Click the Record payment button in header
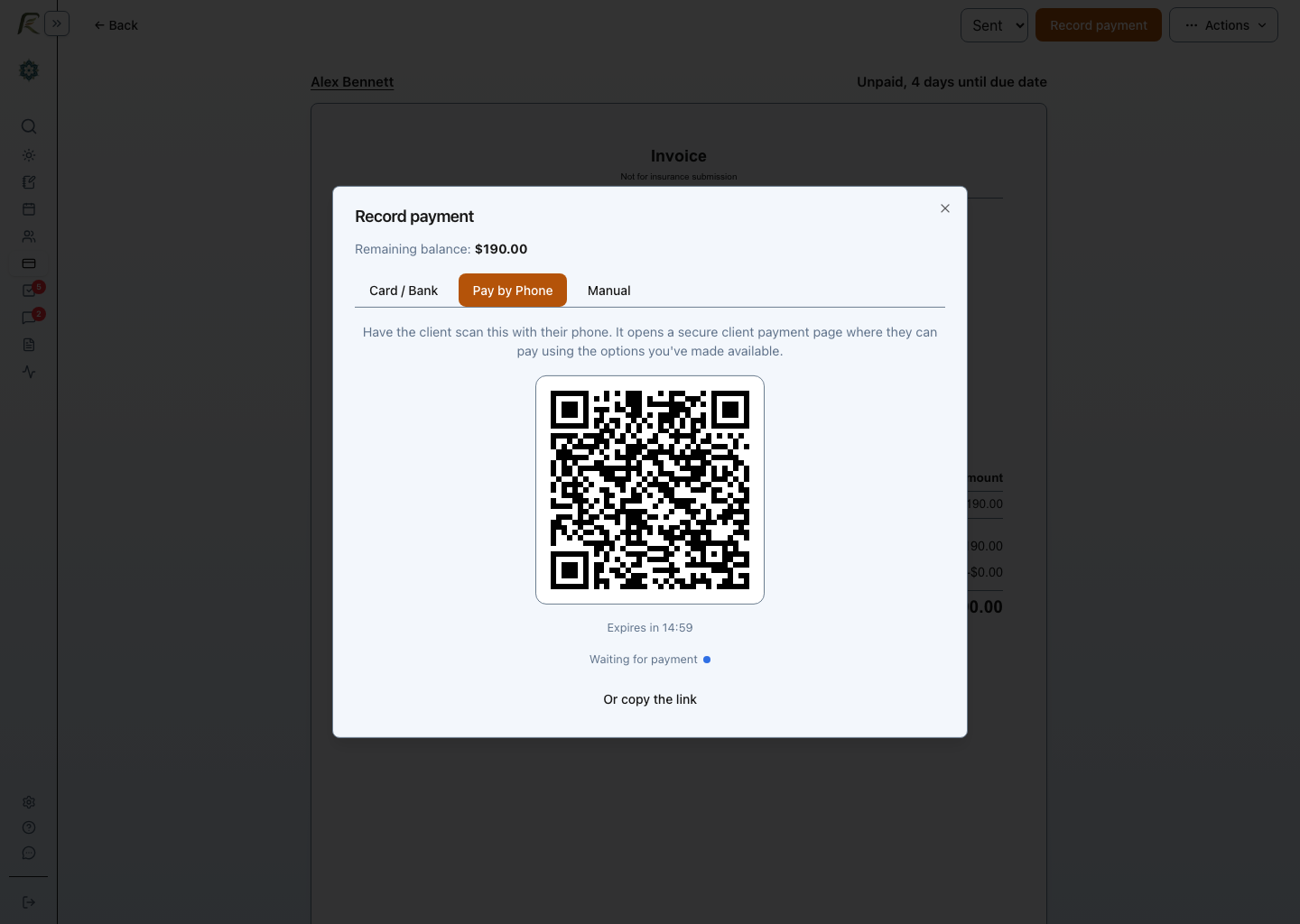 coord(1099,25)
